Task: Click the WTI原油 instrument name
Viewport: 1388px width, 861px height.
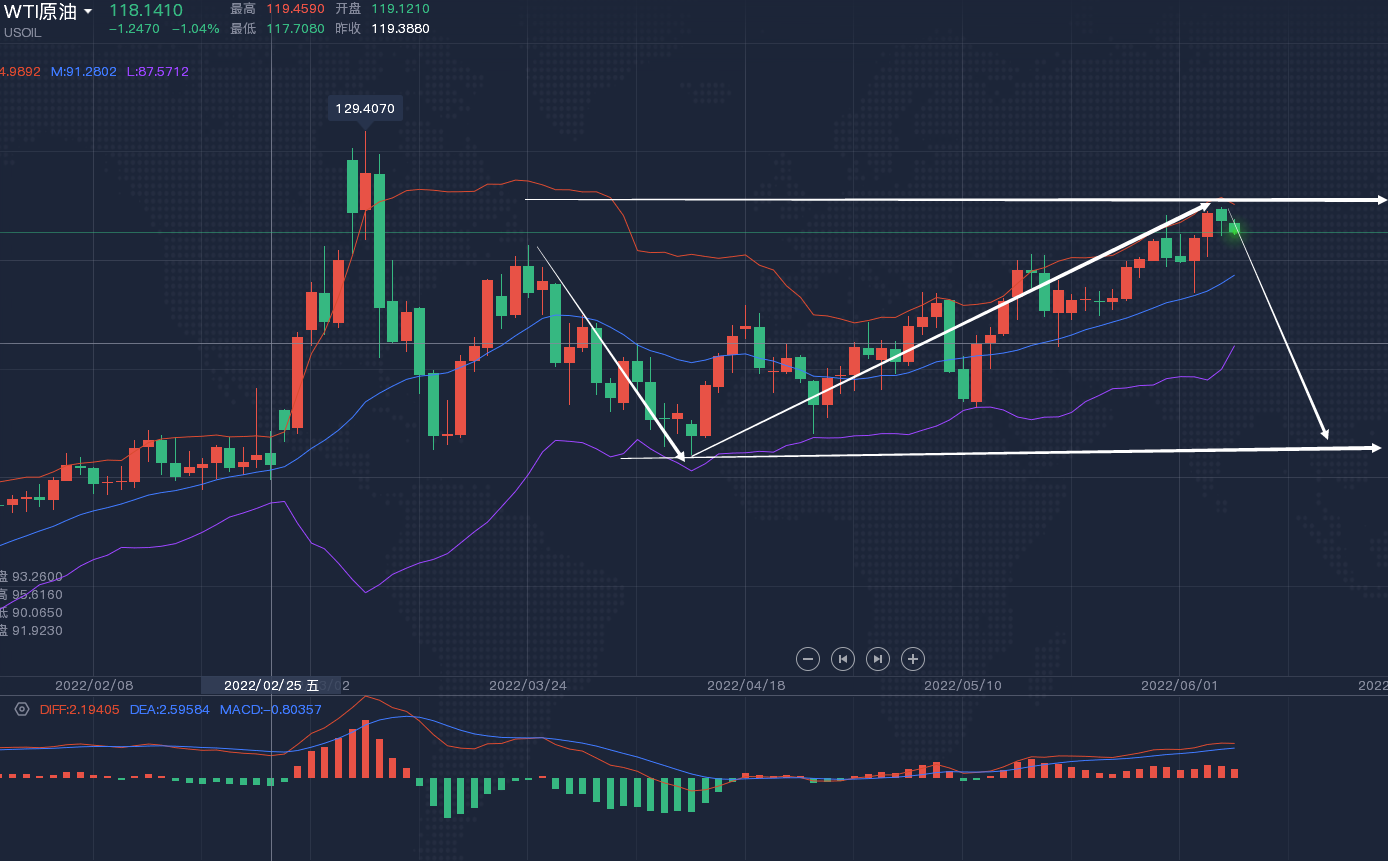Action: [x=40, y=11]
